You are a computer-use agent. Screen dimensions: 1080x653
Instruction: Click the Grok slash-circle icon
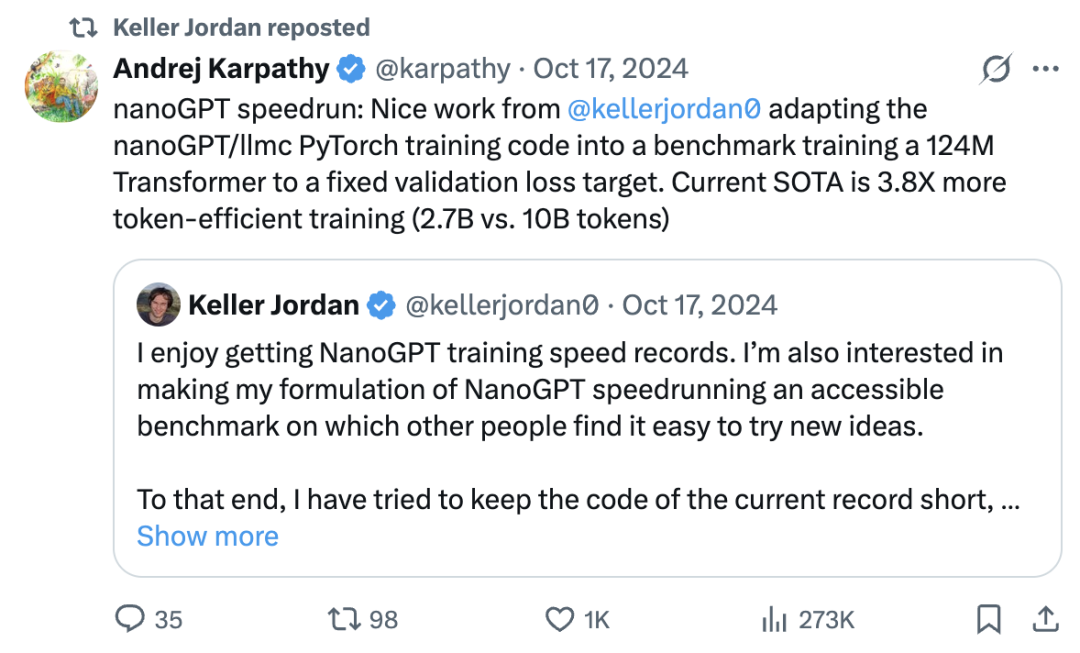(996, 69)
